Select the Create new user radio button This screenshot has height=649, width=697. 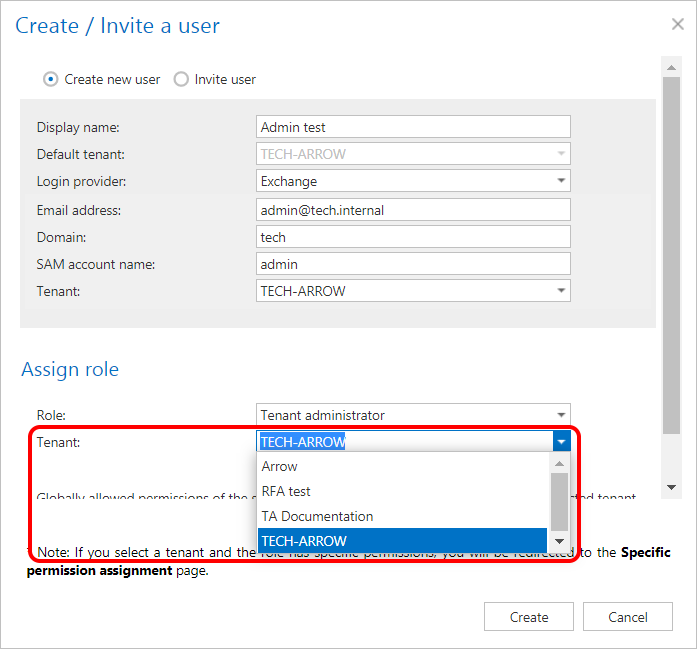(x=51, y=79)
